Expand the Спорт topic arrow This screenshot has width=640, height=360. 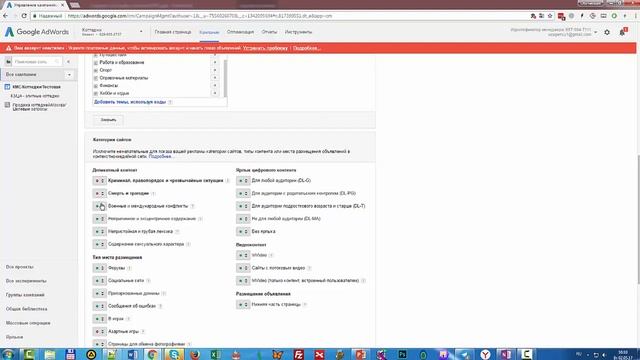[215, 70]
